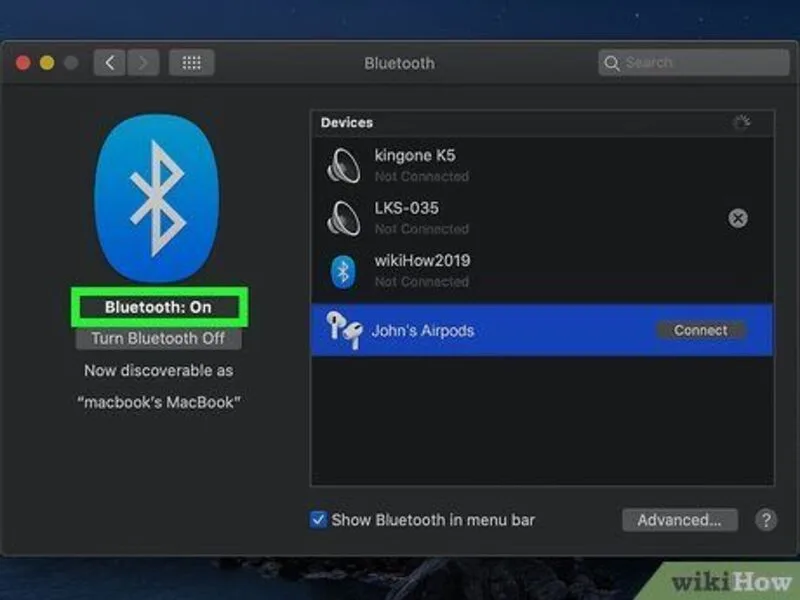The height and width of the screenshot is (600, 800).
Task: Turn Bluetooth Off
Action: [x=158, y=339]
